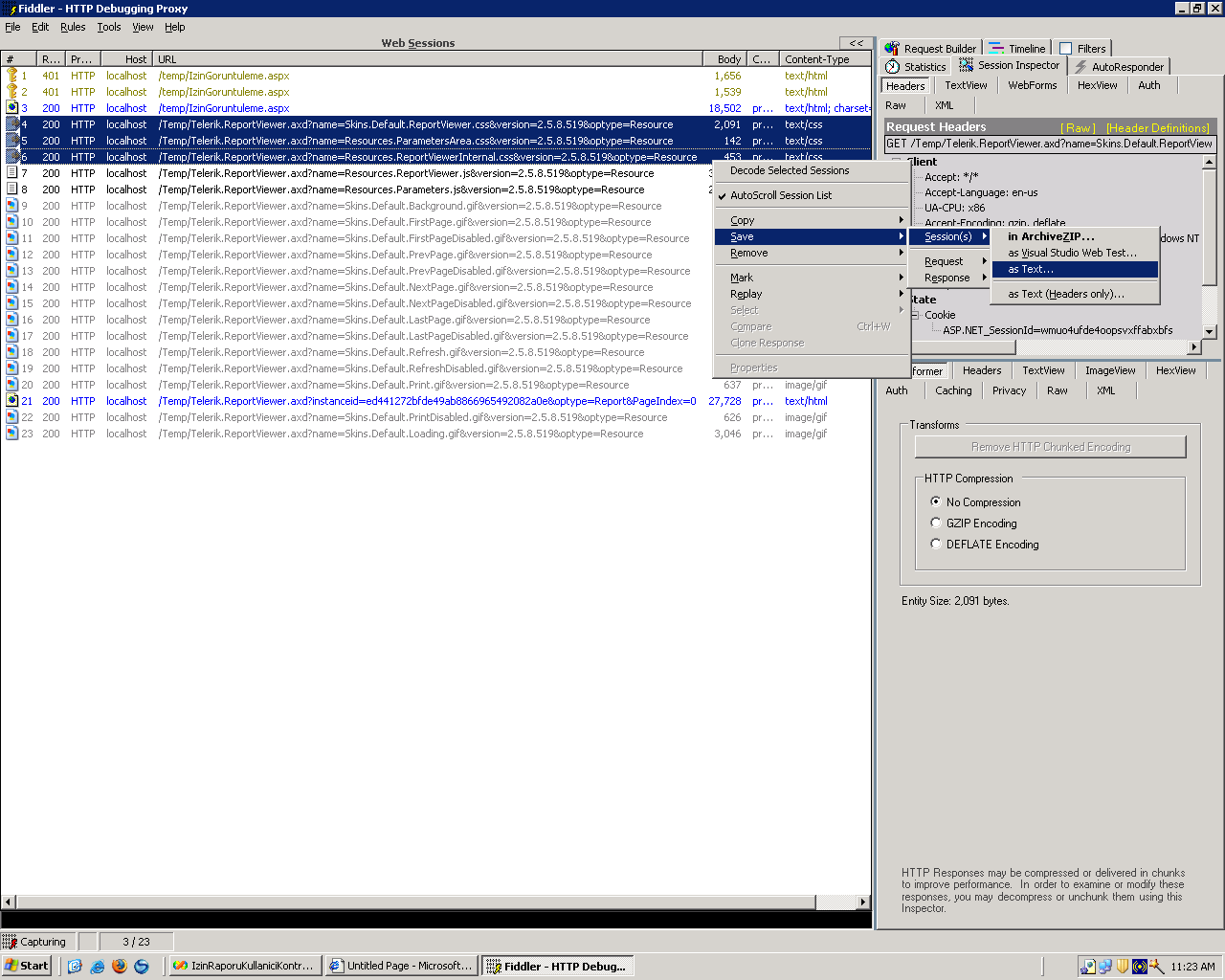Open the Start menu
1225x980 pixels.
pos(27,967)
